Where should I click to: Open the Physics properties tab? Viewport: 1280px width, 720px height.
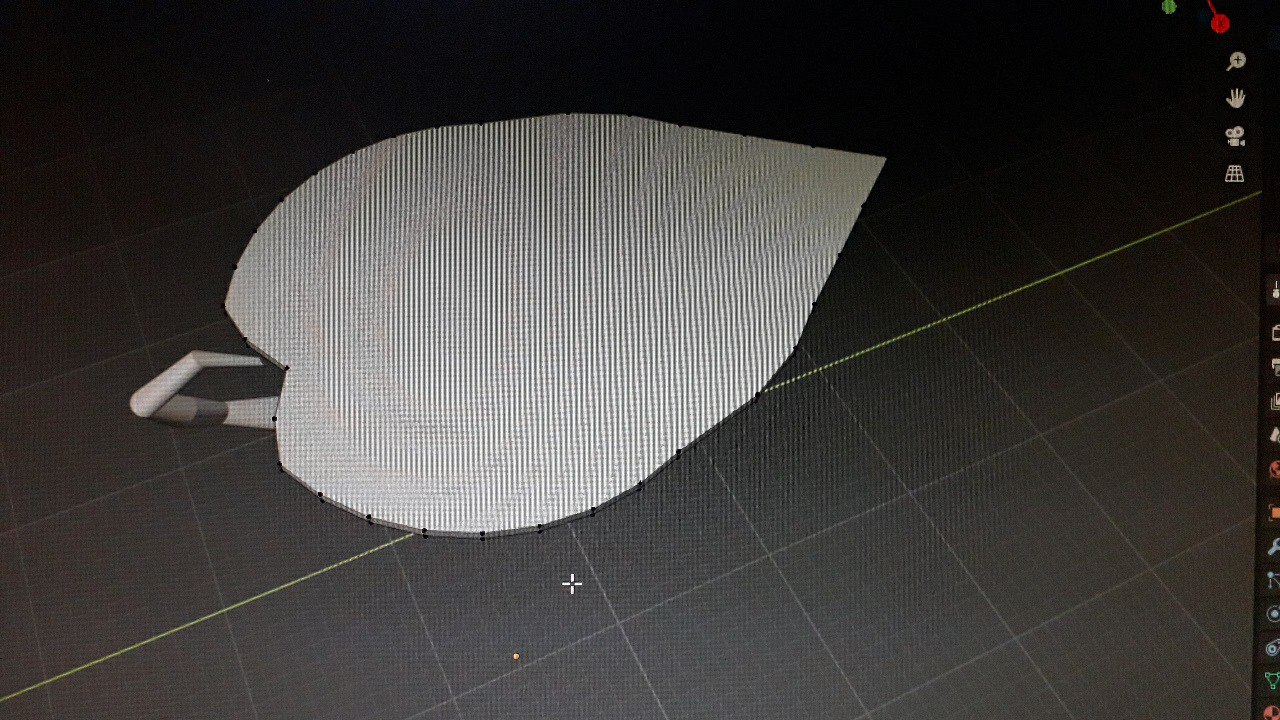tap(1275, 613)
